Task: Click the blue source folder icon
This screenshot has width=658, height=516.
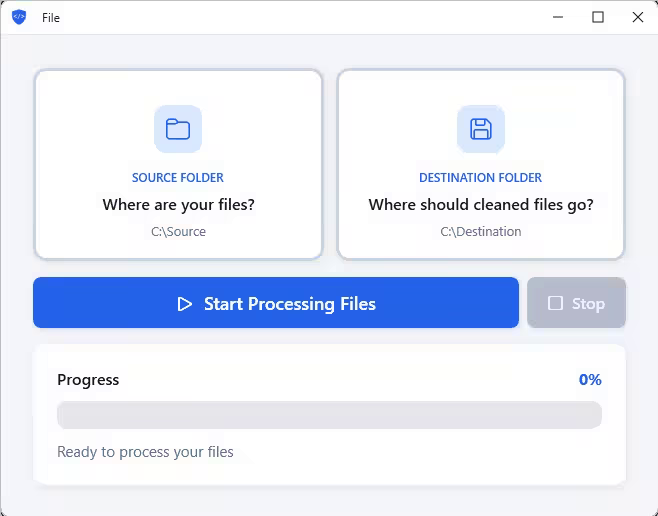Action: coord(178,129)
